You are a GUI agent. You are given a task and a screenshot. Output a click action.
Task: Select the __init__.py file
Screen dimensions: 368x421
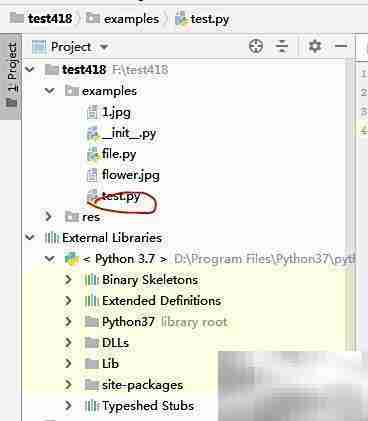(129, 133)
